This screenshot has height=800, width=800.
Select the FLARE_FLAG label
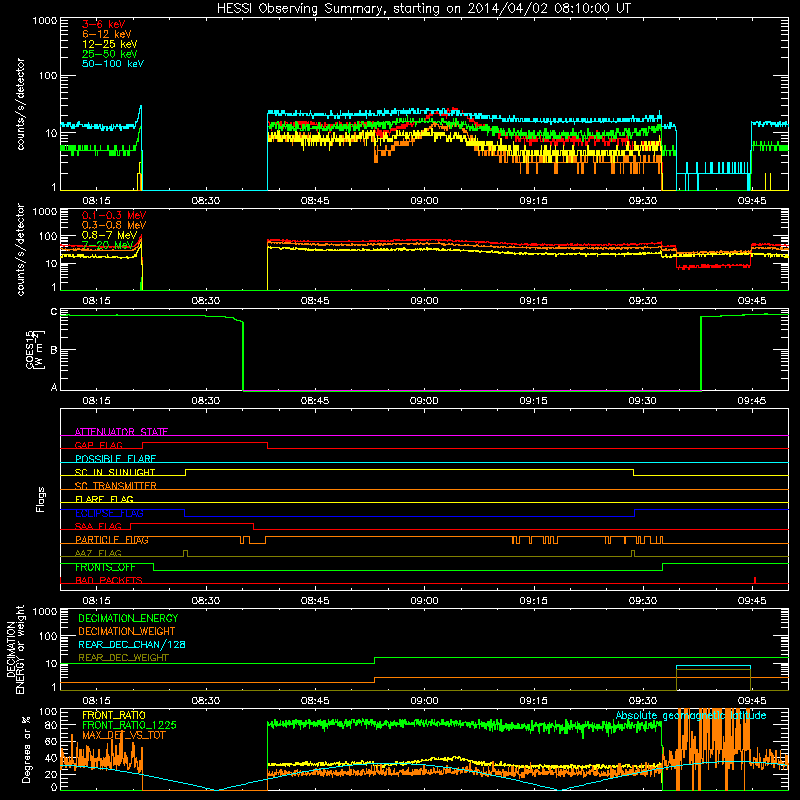[x=104, y=499]
